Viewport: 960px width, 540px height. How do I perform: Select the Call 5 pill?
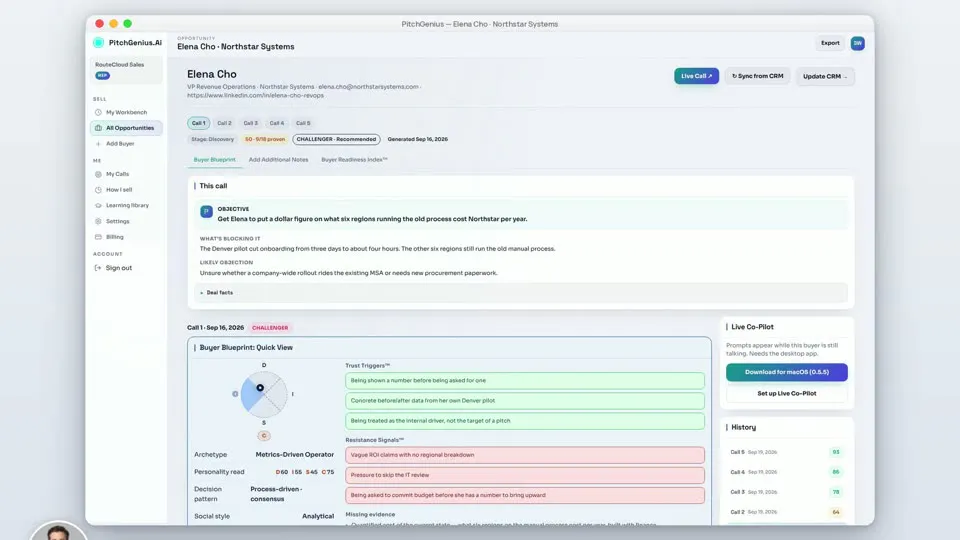tap(303, 123)
